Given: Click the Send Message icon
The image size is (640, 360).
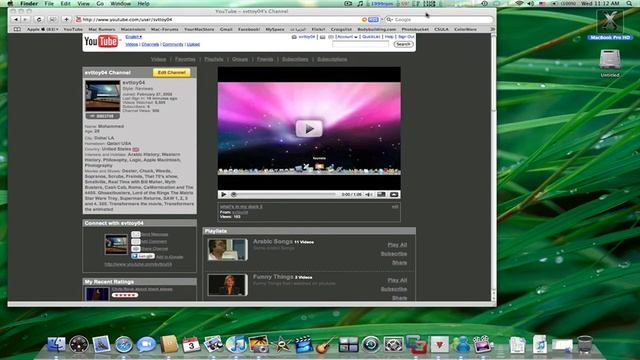Looking at the screenshot, I should point(136,234).
